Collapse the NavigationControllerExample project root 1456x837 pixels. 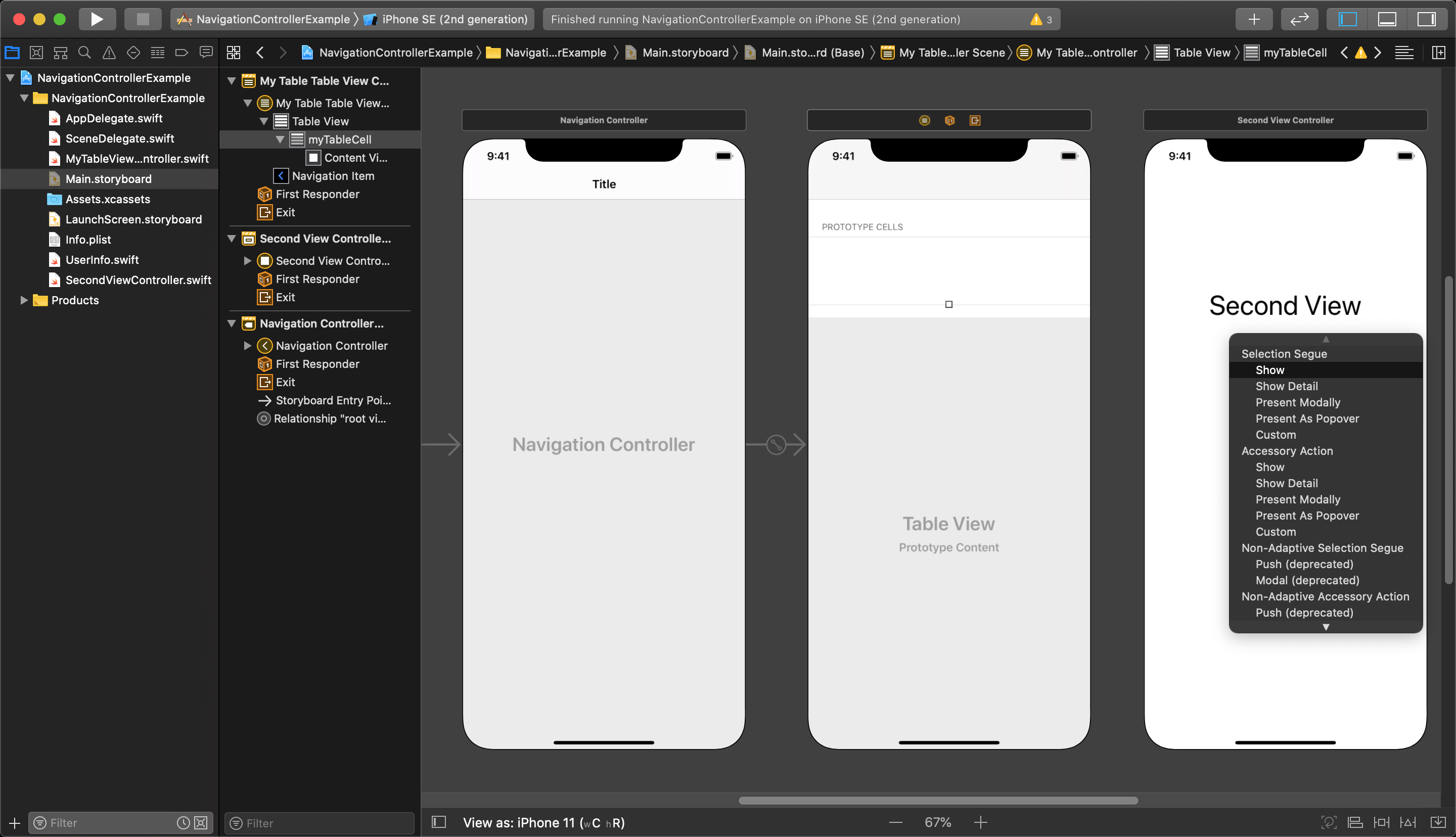coord(10,78)
